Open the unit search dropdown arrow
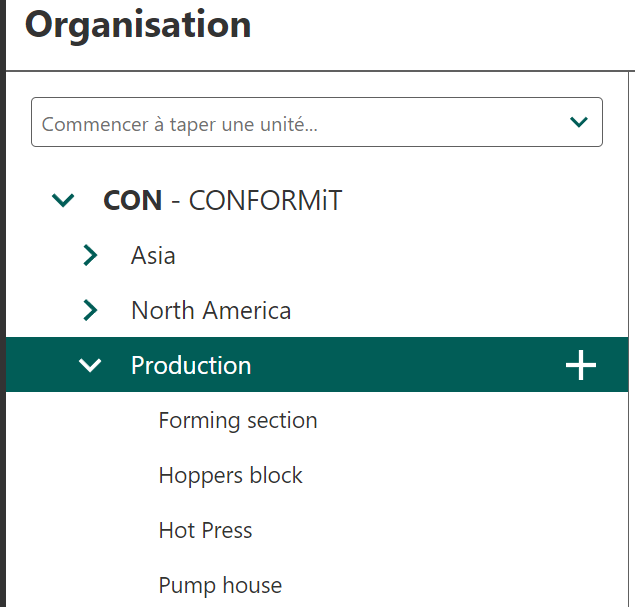The image size is (635, 607). 578,122
